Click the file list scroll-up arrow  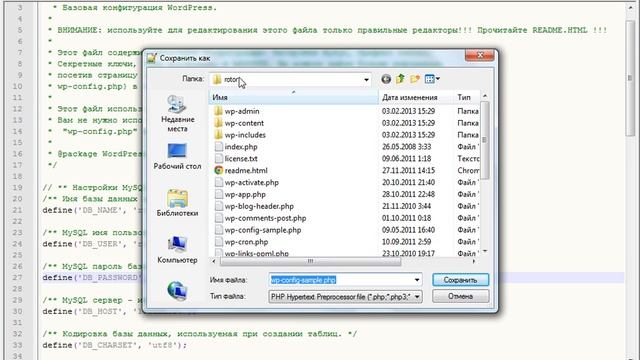coord(484,96)
